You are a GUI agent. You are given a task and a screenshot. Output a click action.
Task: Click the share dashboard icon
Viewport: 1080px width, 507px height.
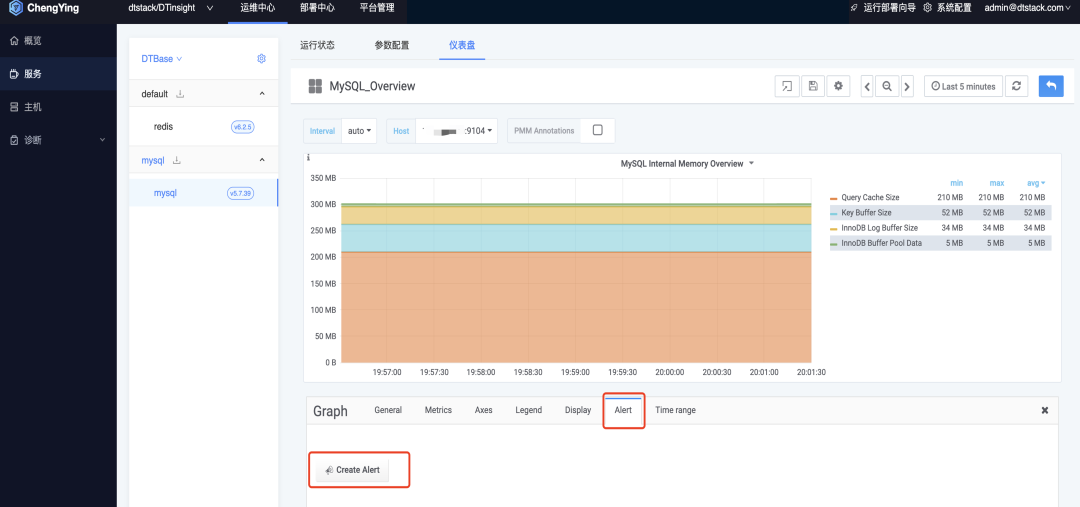787,86
